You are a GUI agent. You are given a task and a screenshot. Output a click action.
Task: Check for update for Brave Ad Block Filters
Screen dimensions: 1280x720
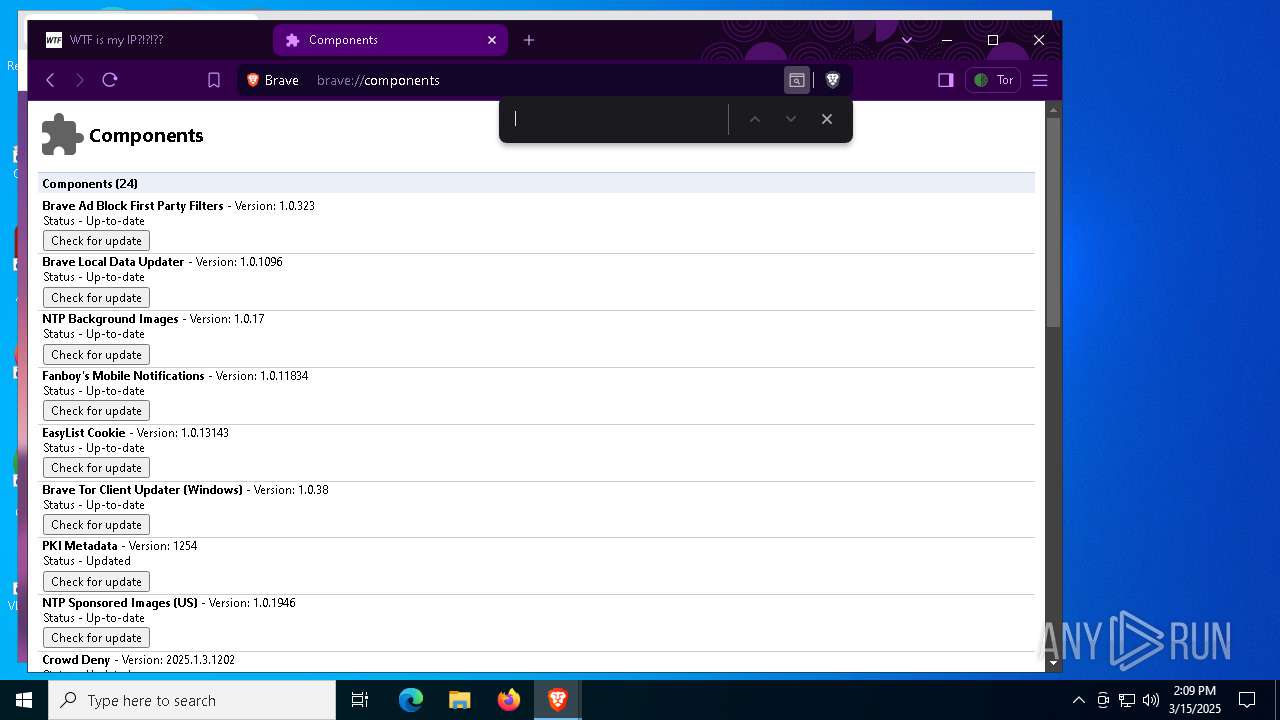(96, 241)
